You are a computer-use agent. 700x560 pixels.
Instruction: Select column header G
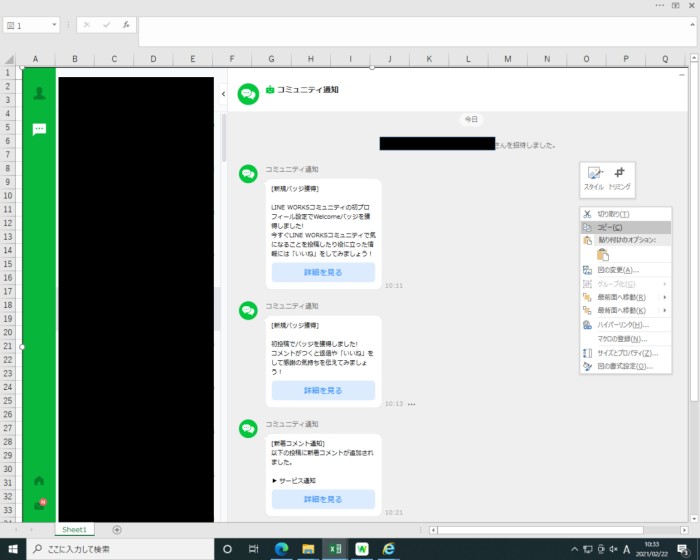point(271,59)
